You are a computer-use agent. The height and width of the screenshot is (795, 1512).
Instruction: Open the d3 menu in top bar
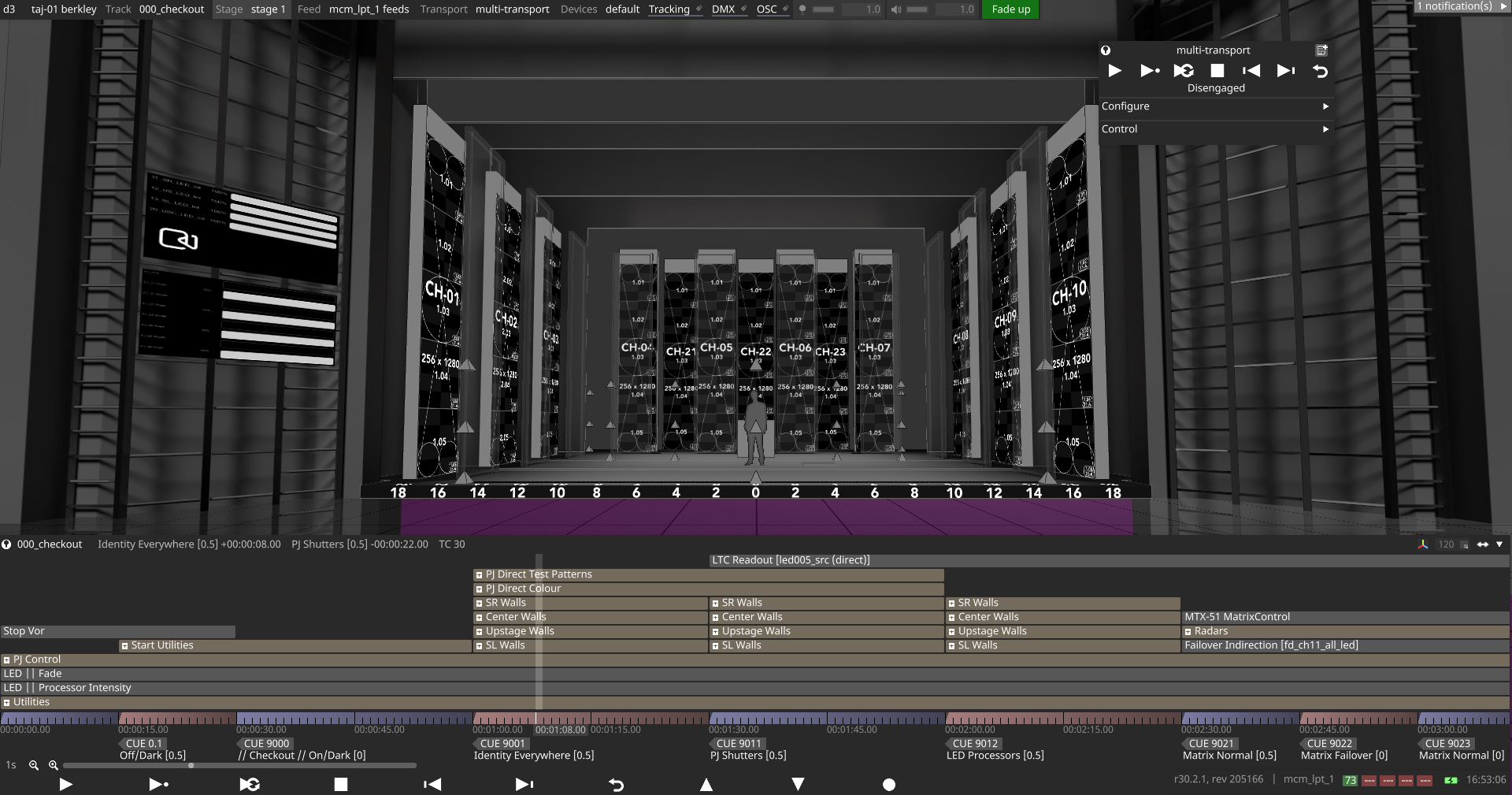coord(9,9)
